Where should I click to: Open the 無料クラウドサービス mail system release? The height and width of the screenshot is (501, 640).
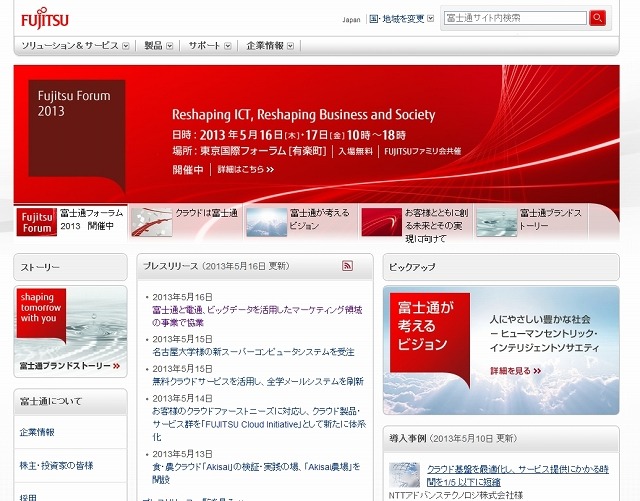[258, 381]
